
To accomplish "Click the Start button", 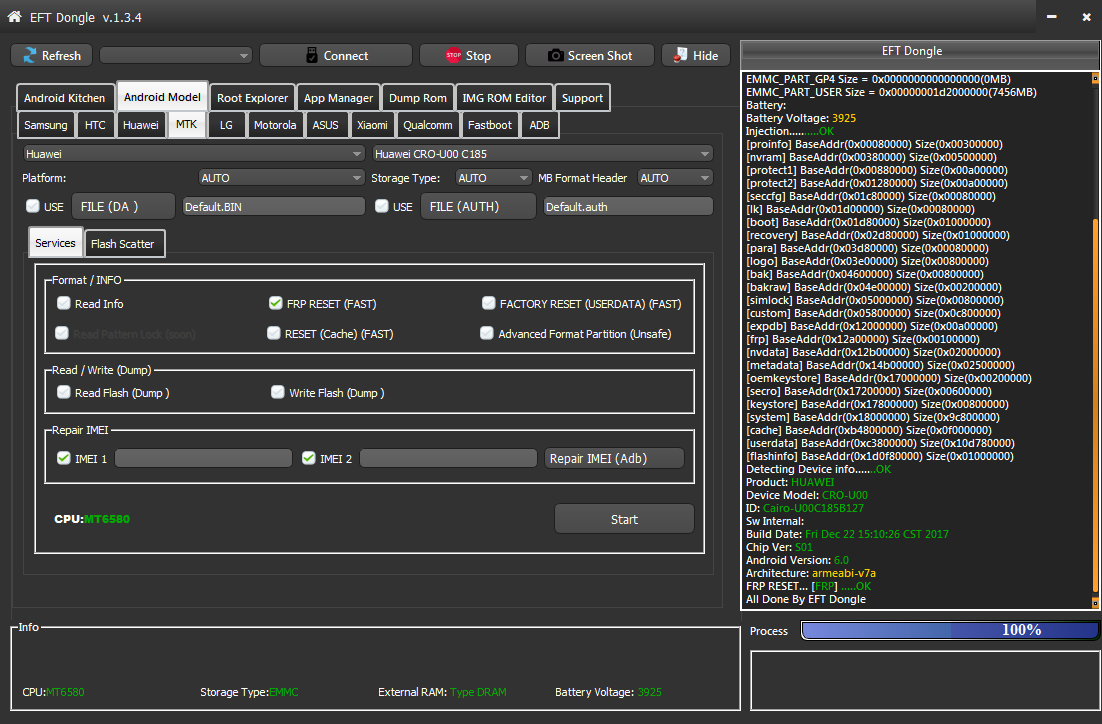I will (624, 519).
